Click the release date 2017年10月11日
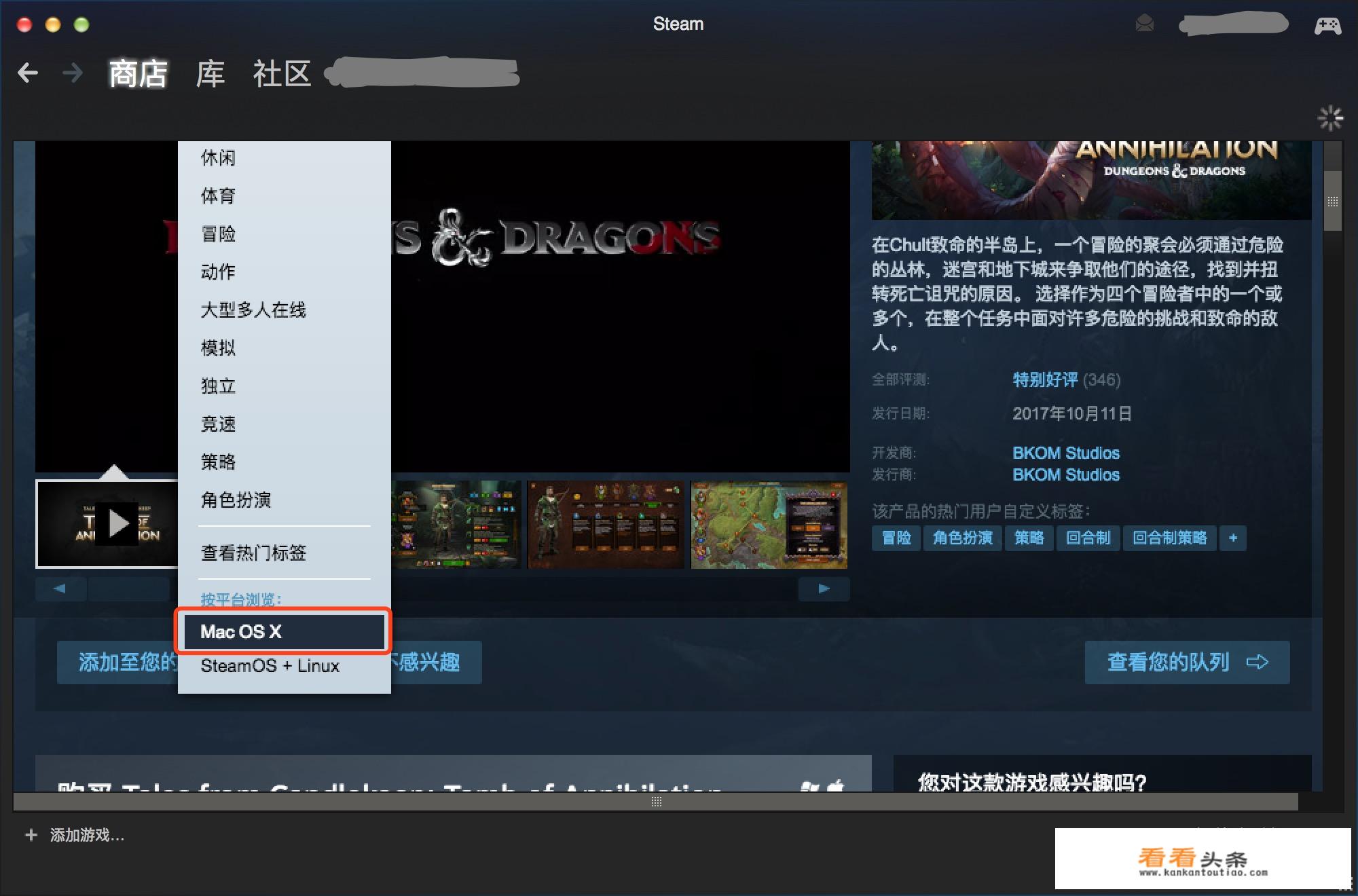 tap(1072, 413)
